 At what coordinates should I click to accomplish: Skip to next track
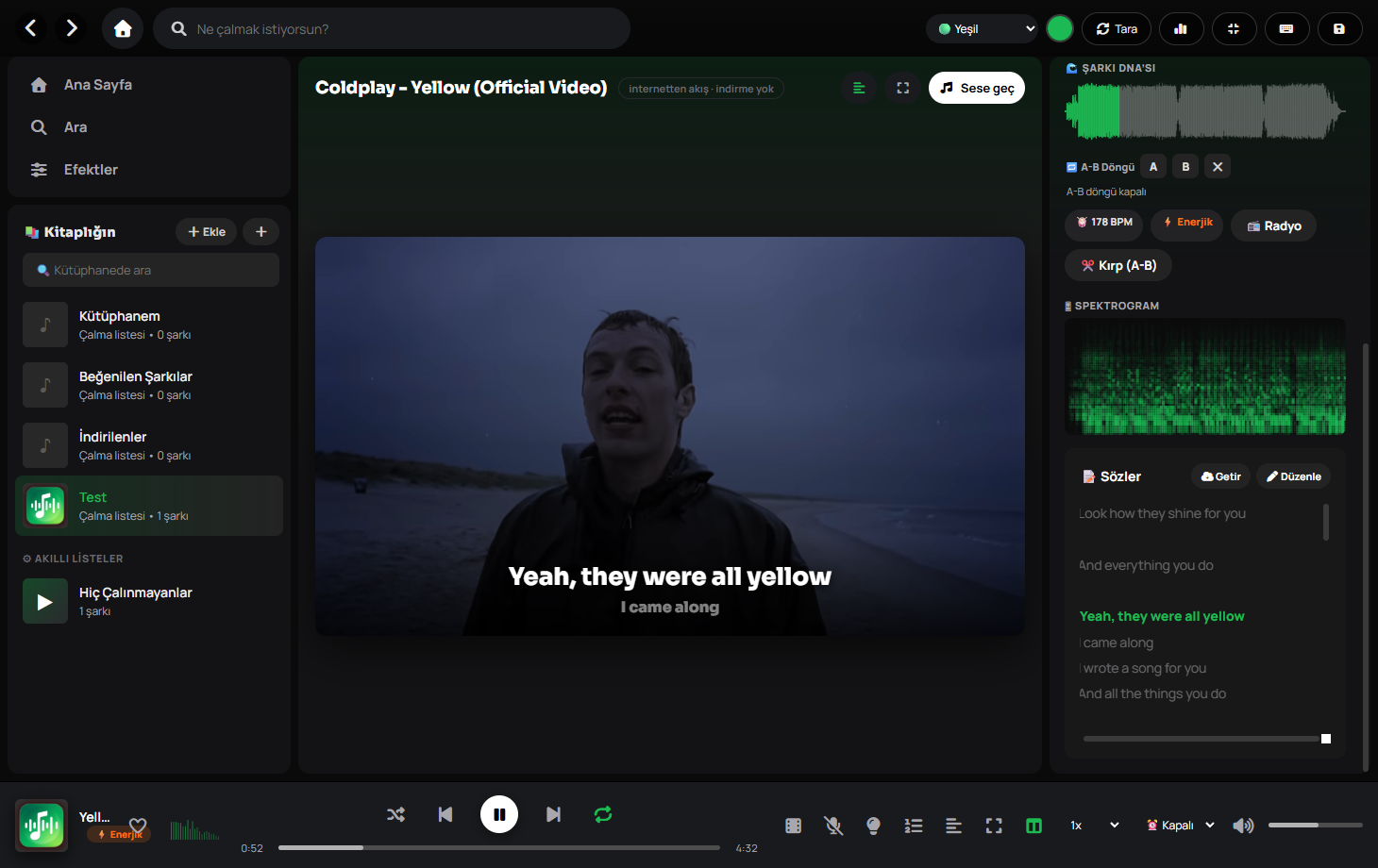553,814
